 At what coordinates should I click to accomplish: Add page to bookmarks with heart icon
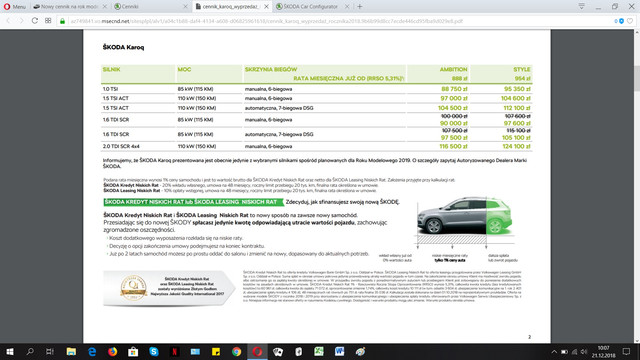click(630, 21)
